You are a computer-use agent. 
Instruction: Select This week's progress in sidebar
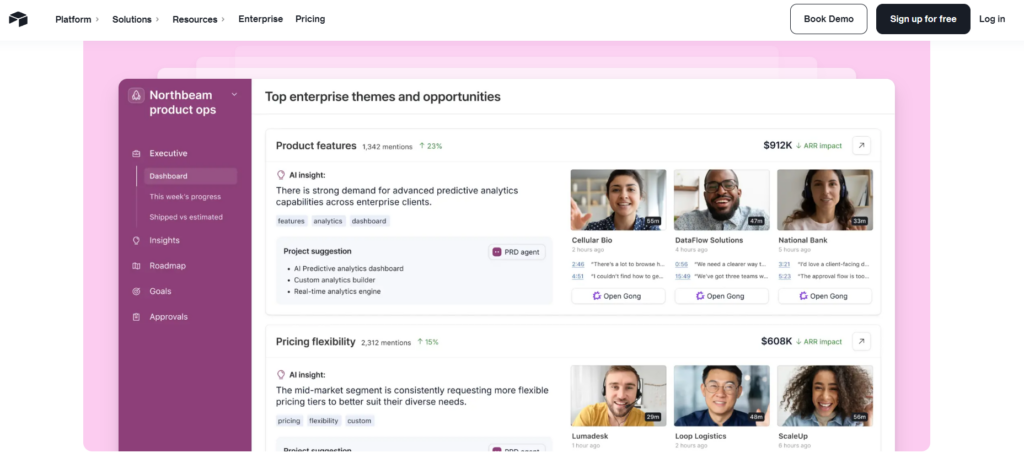tap(186, 197)
